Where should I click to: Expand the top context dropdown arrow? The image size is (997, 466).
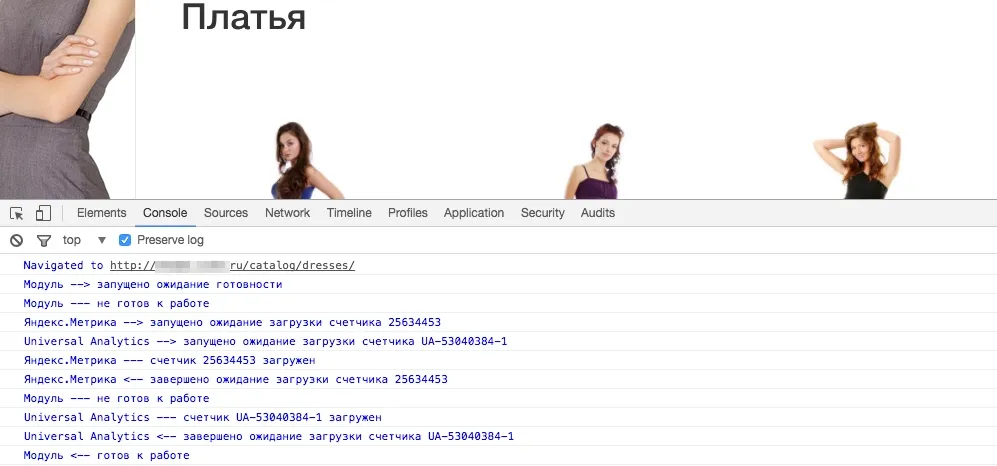(x=101, y=240)
